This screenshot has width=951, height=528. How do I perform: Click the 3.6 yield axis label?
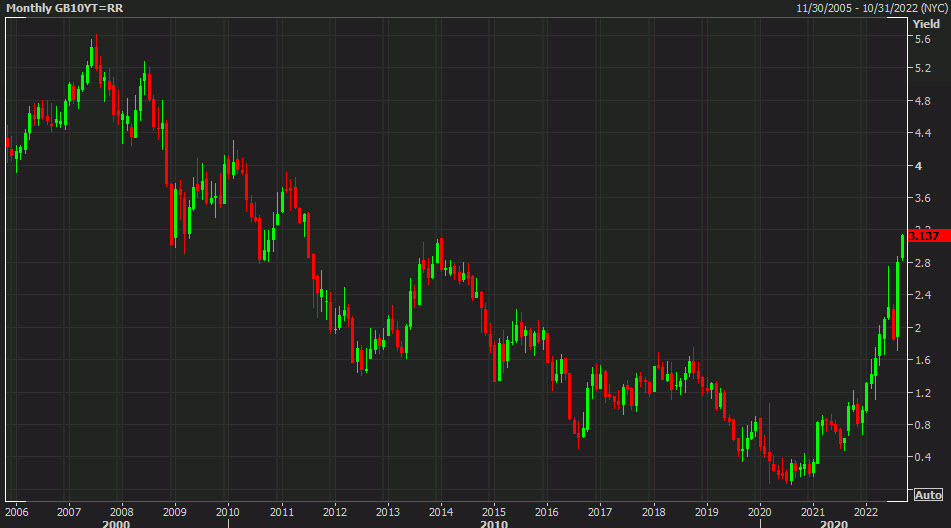(922, 198)
